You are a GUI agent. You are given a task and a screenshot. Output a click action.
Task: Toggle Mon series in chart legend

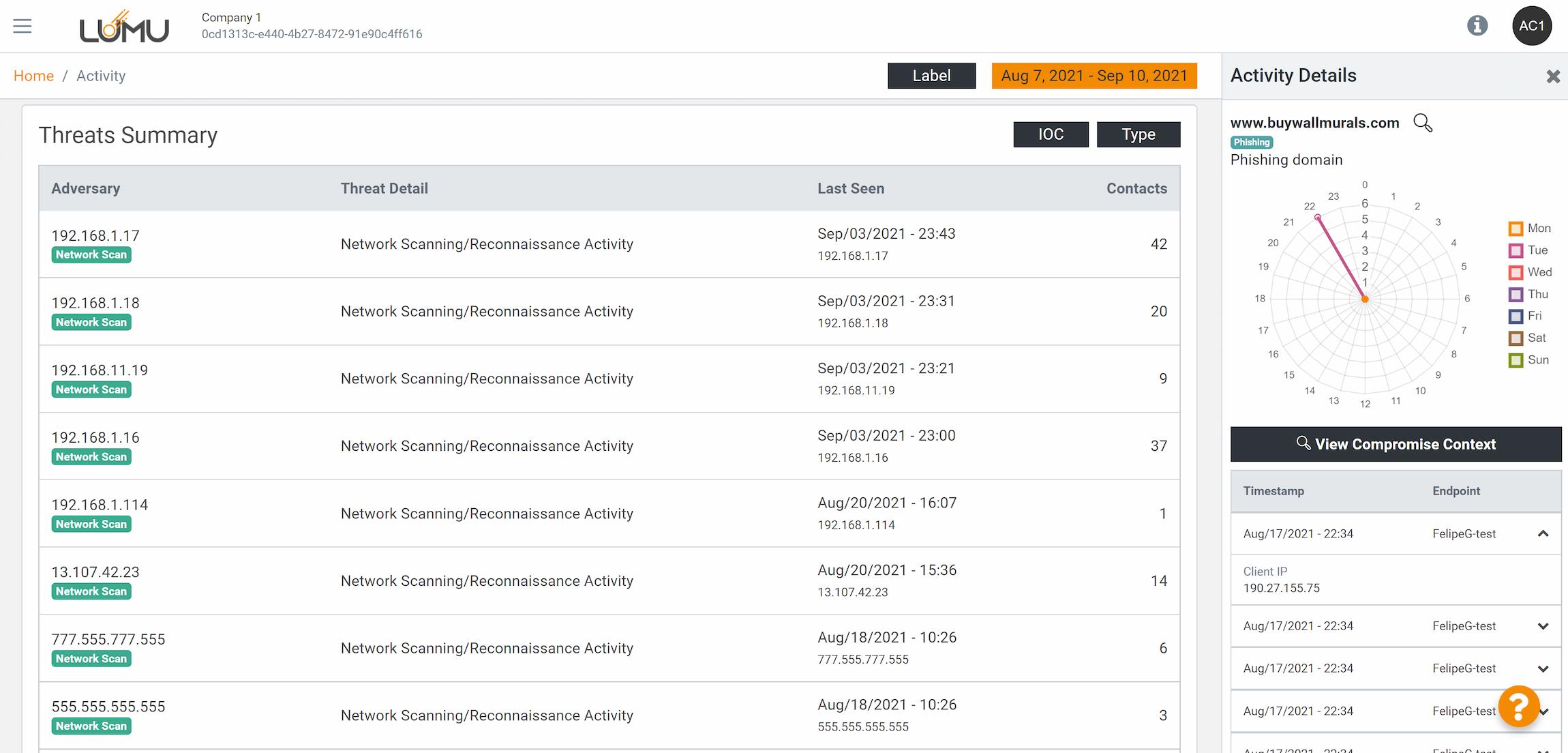[1530, 228]
